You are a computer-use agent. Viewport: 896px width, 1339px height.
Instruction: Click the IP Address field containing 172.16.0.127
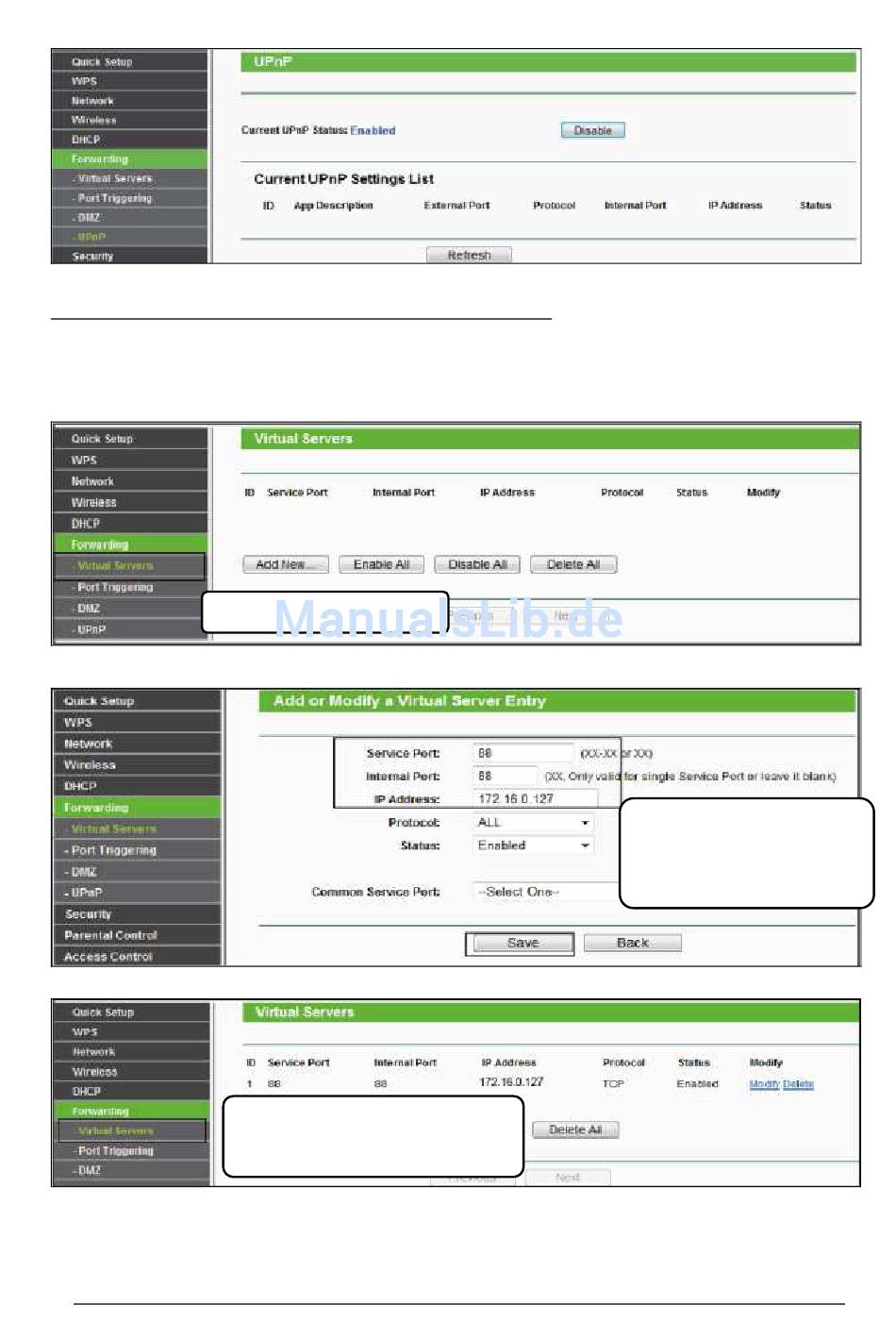534,798
